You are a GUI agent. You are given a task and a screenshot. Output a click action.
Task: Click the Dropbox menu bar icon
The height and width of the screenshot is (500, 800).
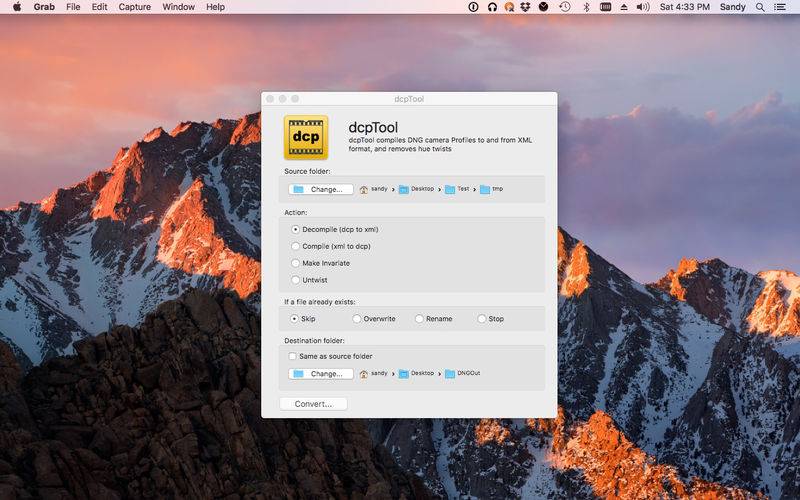pos(525,7)
